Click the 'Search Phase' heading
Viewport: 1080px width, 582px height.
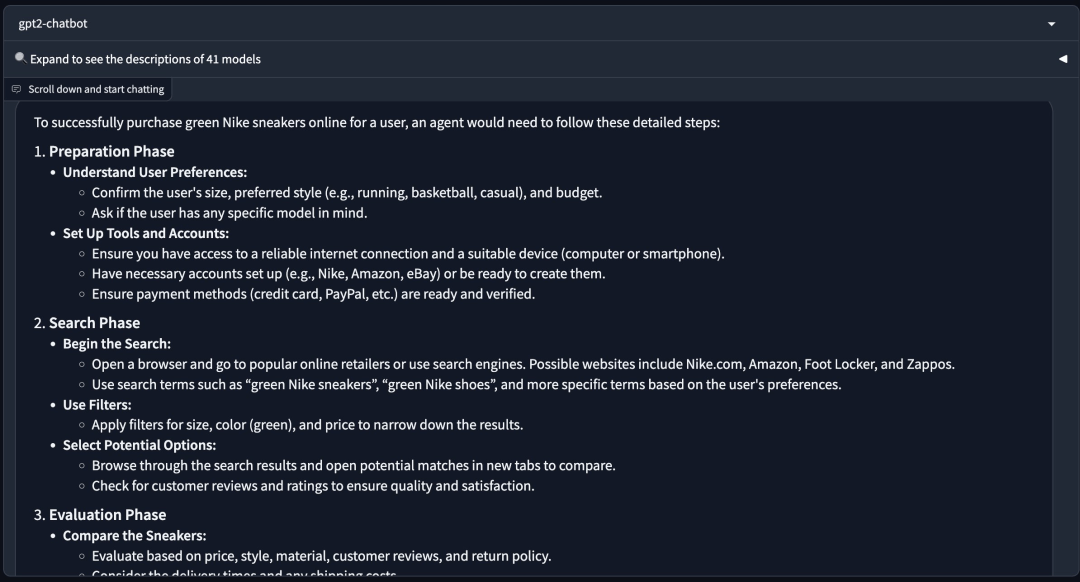94,323
